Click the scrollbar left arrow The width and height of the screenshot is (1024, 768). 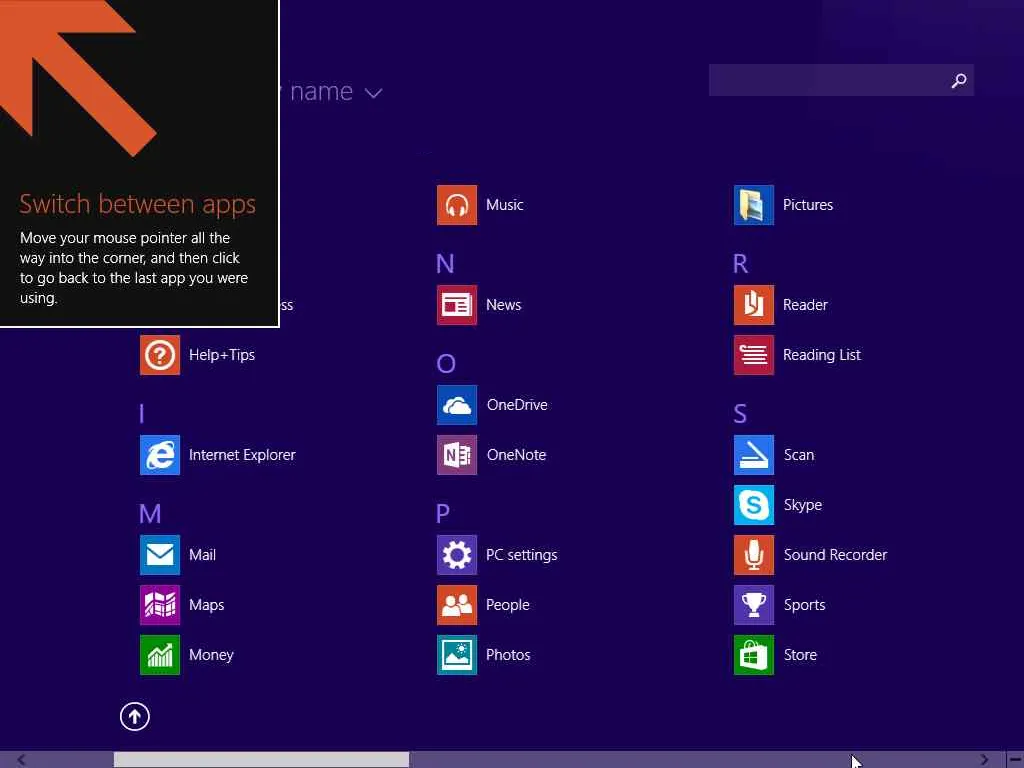click(x=21, y=760)
